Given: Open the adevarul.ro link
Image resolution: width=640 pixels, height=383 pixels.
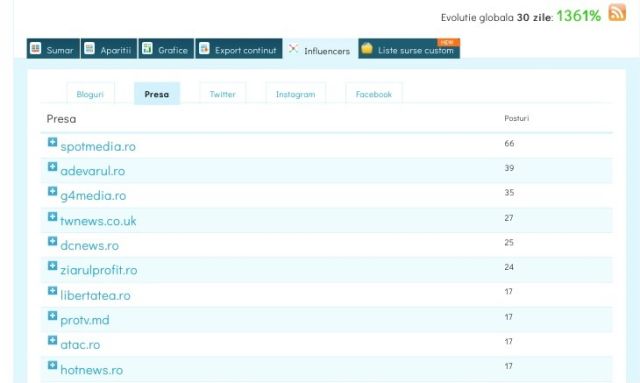Looking at the screenshot, I should pyautogui.click(x=93, y=171).
